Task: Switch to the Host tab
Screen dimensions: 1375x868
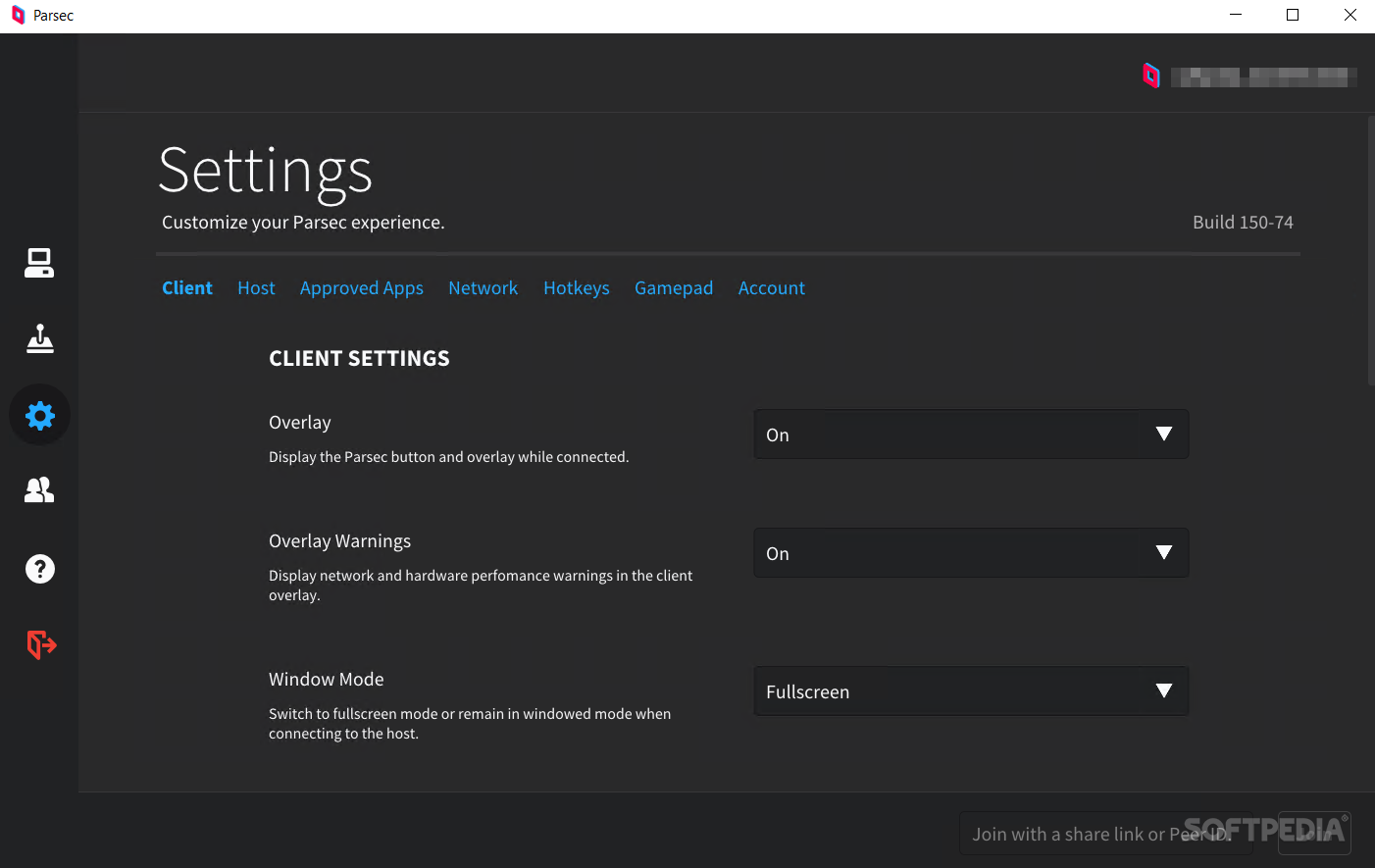Action: (256, 287)
